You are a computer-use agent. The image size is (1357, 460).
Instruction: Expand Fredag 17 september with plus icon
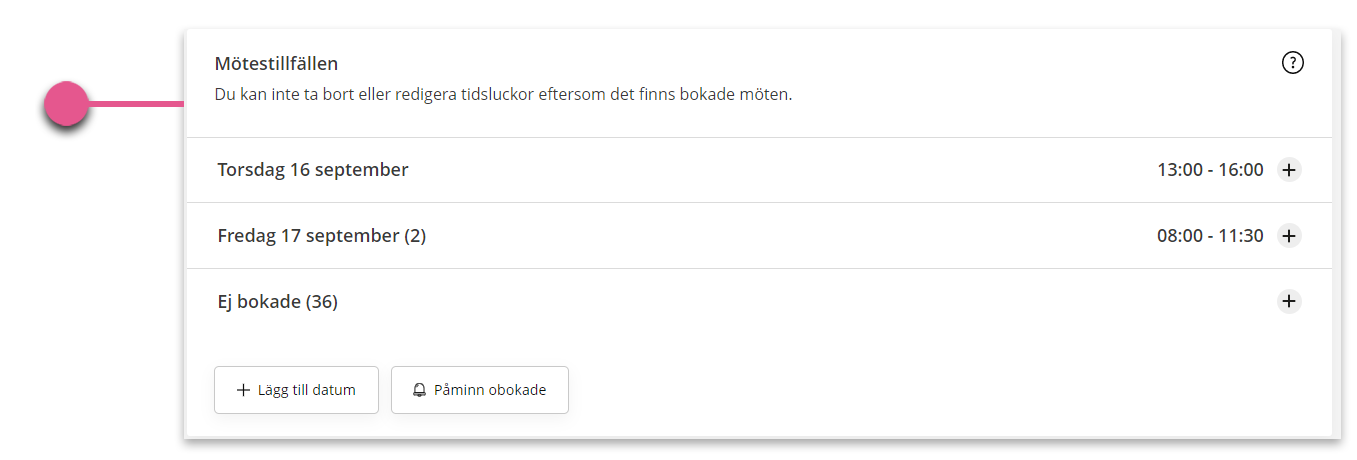[x=1289, y=236]
